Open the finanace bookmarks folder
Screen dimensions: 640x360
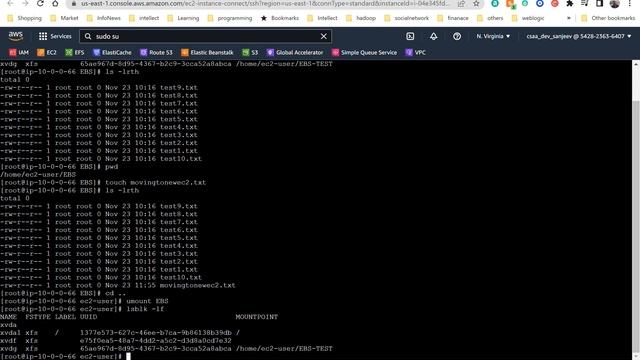click(453, 18)
